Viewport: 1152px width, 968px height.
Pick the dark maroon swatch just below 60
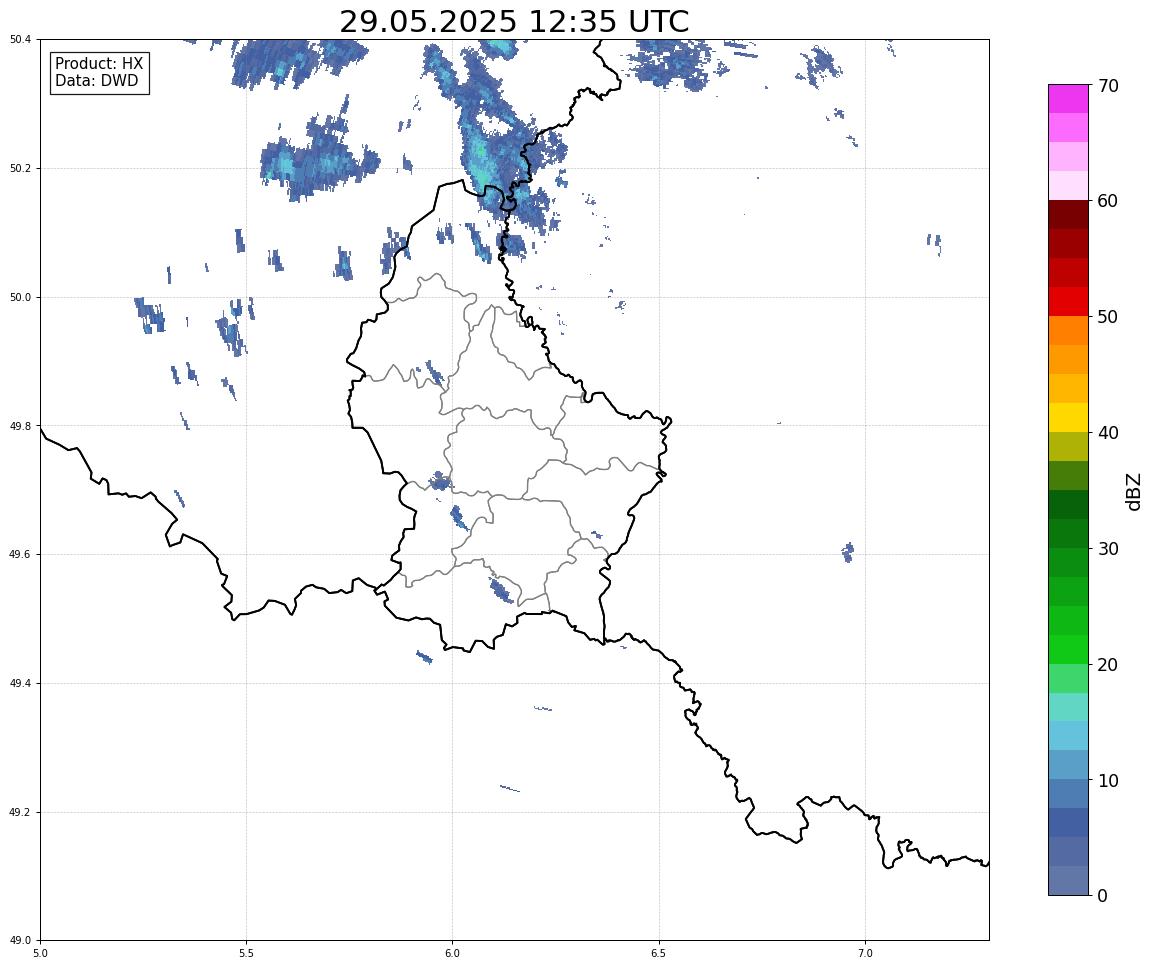pyautogui.click(x=1068, y=214)
